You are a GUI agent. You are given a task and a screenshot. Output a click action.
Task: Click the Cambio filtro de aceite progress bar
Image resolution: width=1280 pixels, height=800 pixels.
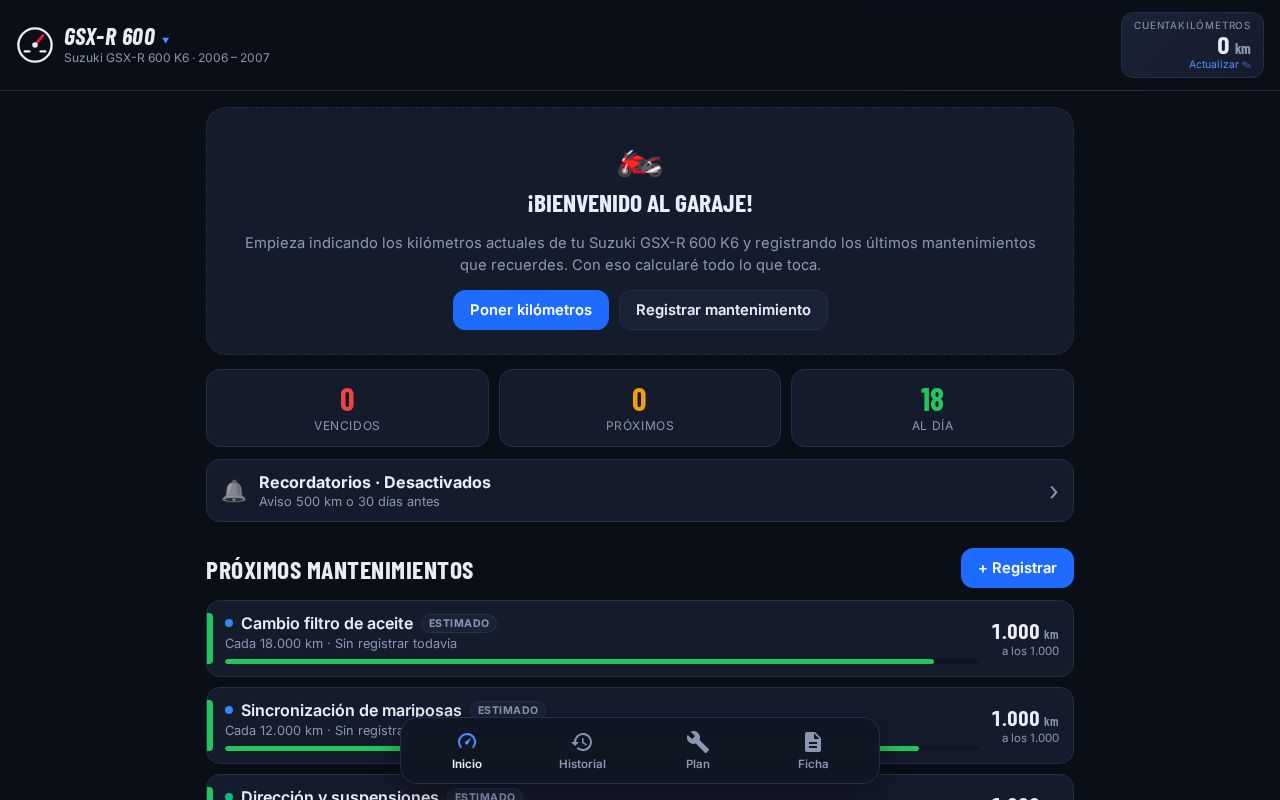coord(602,661)
